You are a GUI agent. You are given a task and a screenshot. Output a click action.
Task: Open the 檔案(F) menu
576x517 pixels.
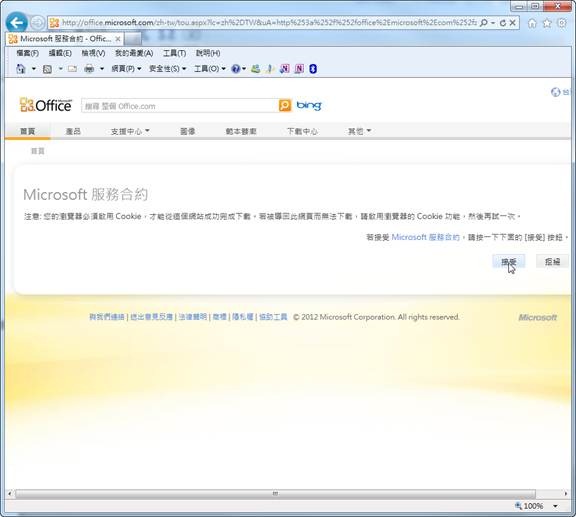point(28,53)
